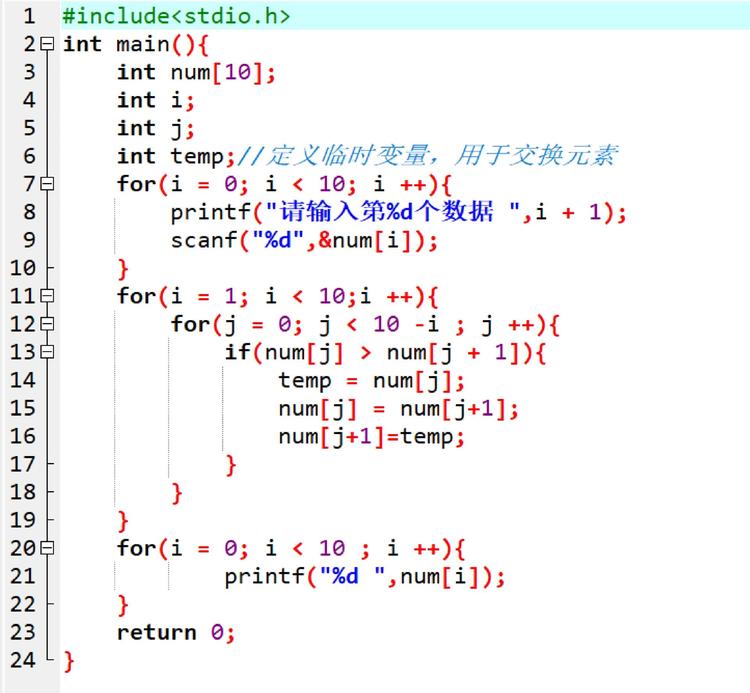Click the closing brace on line 19
Viewport: 750px width, 693px height.
123,521
